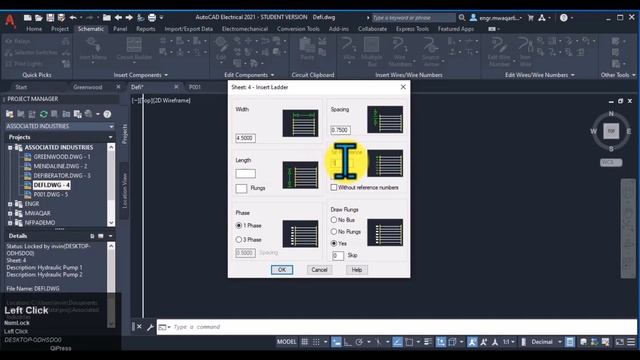
Task: Click the Edit Wire Number ribbon tool
Action: pyautogui.click(x=499, y=51)
